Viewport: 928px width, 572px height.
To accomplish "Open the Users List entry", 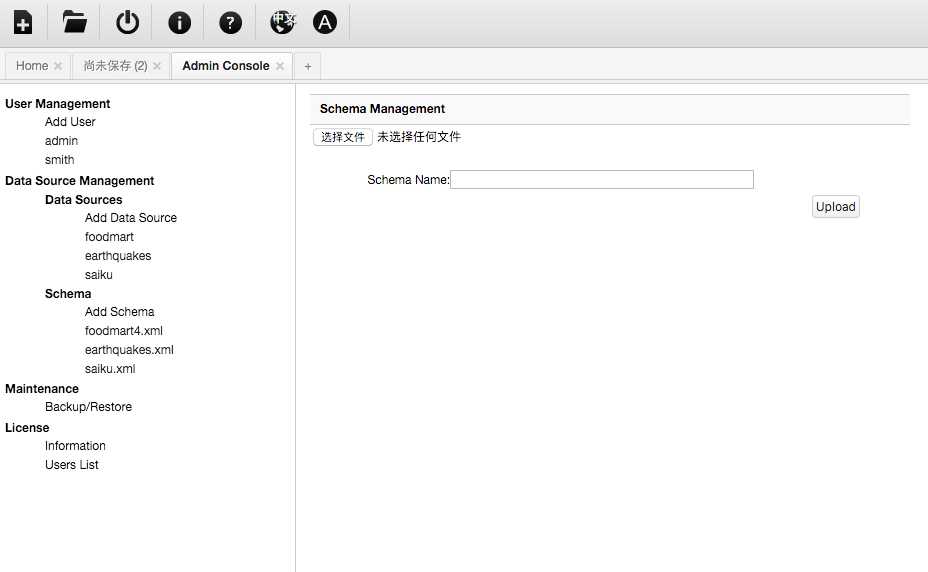I will pos(72,465).
